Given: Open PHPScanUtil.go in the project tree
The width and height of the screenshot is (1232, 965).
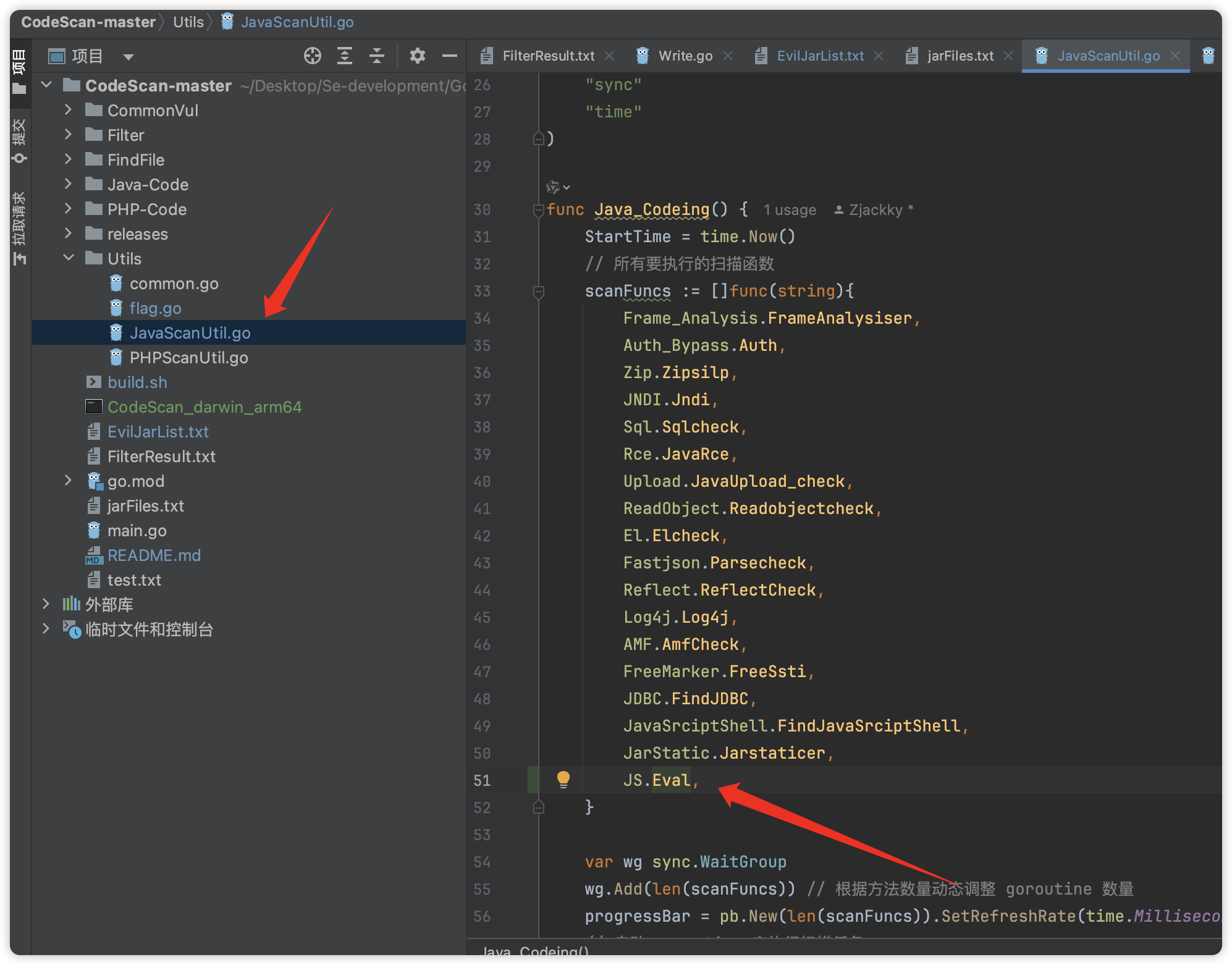Looking at the screenshot, I should point(188,358).
